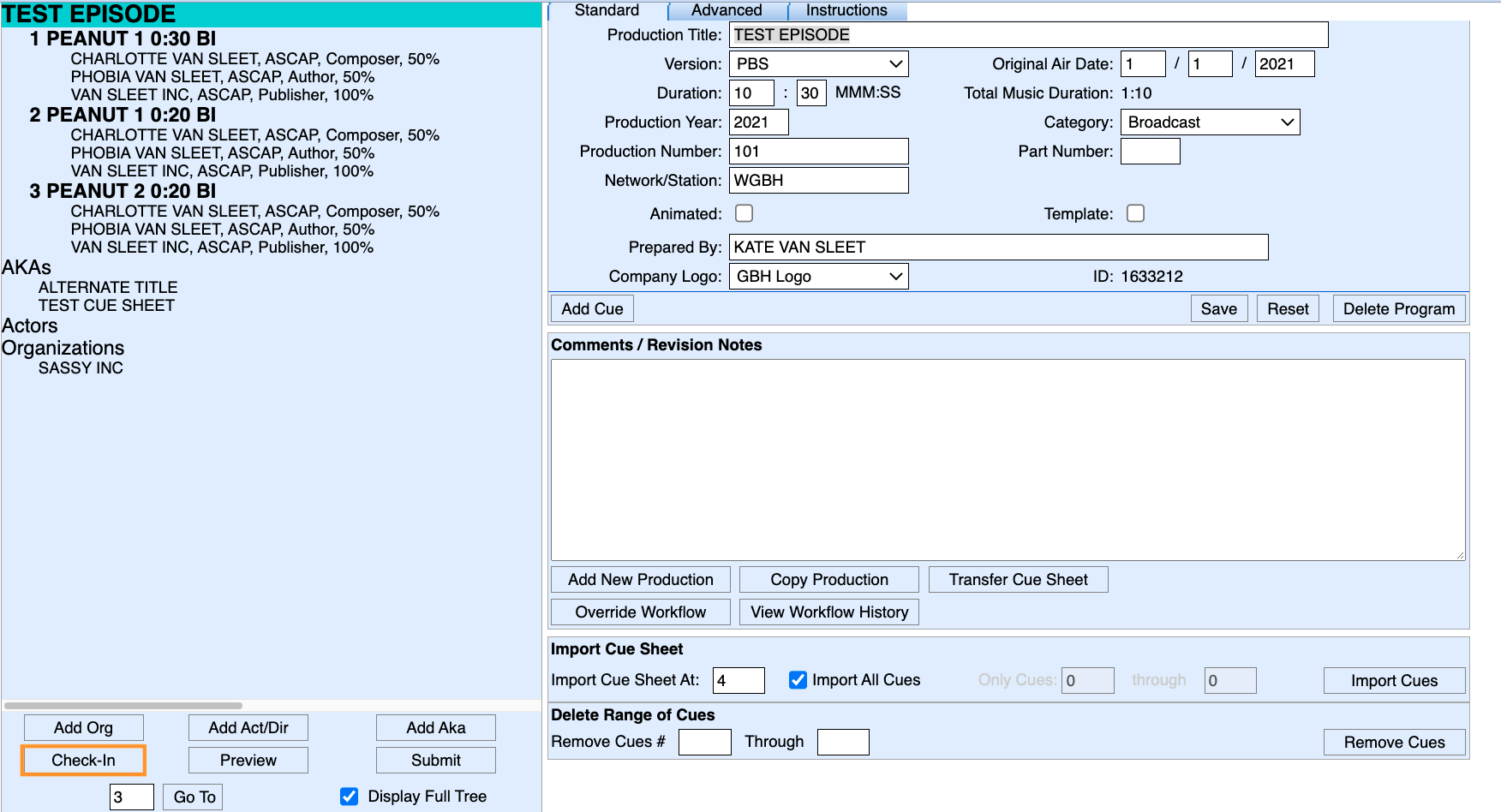This screenshot has width=1501, height=812.
Task: Toggle Display Full Tree checkbox
Action: pos(350,797)
